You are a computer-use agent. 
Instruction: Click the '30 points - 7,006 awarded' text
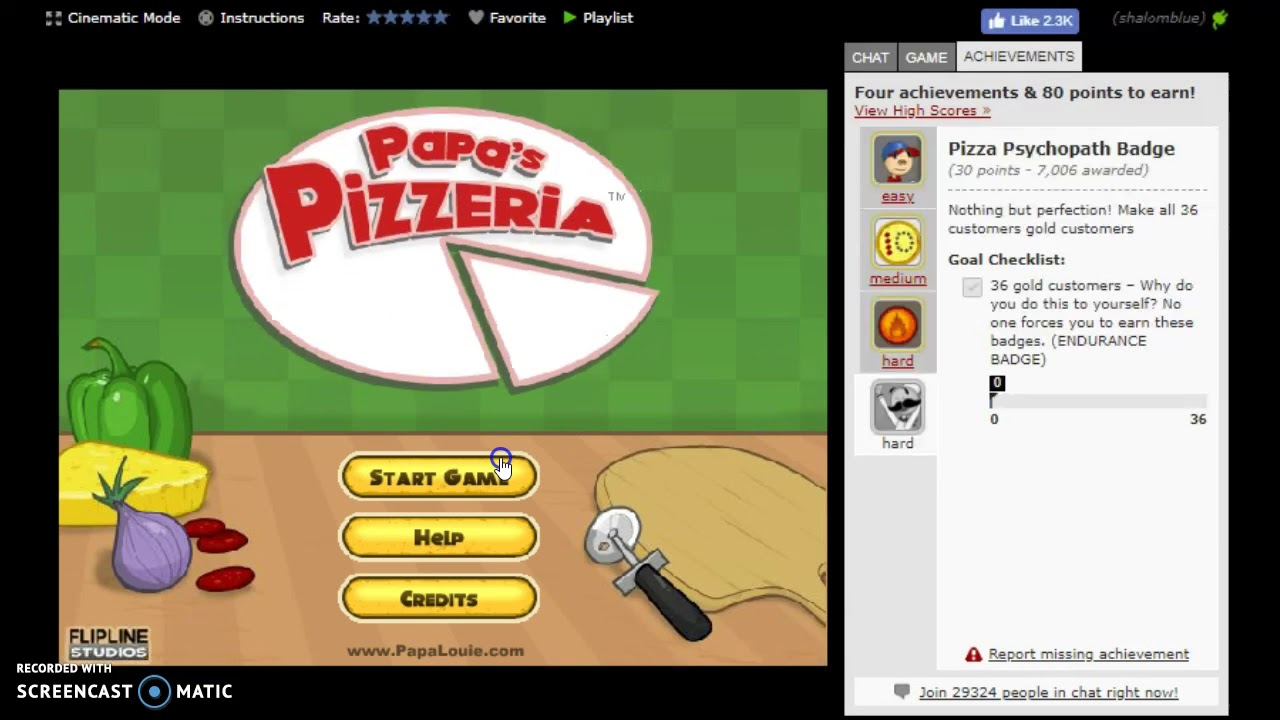1048,171
